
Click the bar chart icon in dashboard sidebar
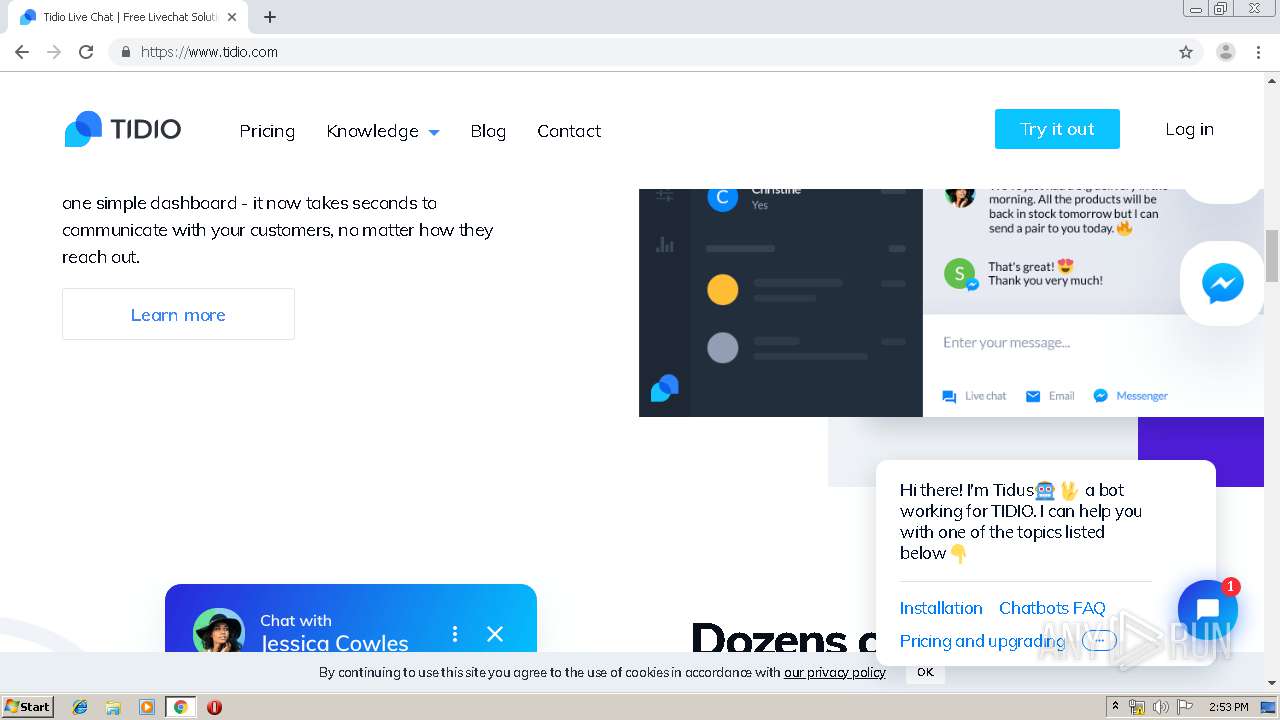tap(665, 244)
